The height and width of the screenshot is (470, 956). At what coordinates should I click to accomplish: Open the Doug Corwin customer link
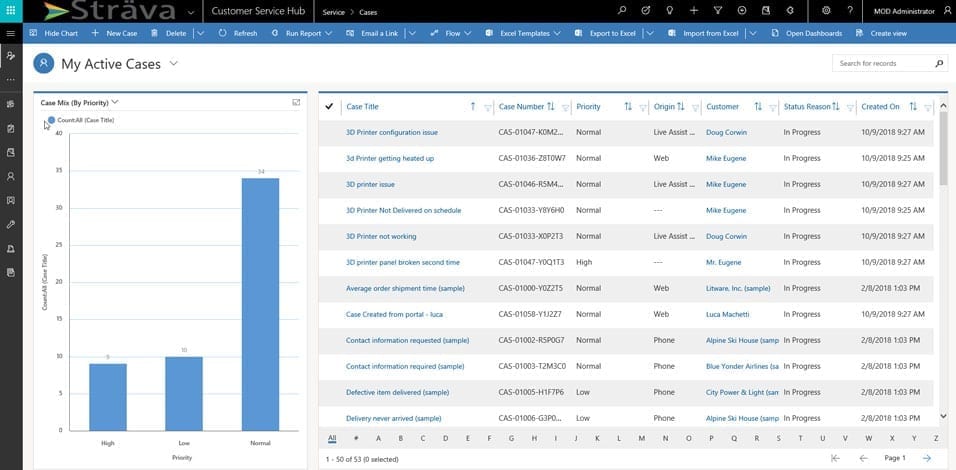[726, 132]
